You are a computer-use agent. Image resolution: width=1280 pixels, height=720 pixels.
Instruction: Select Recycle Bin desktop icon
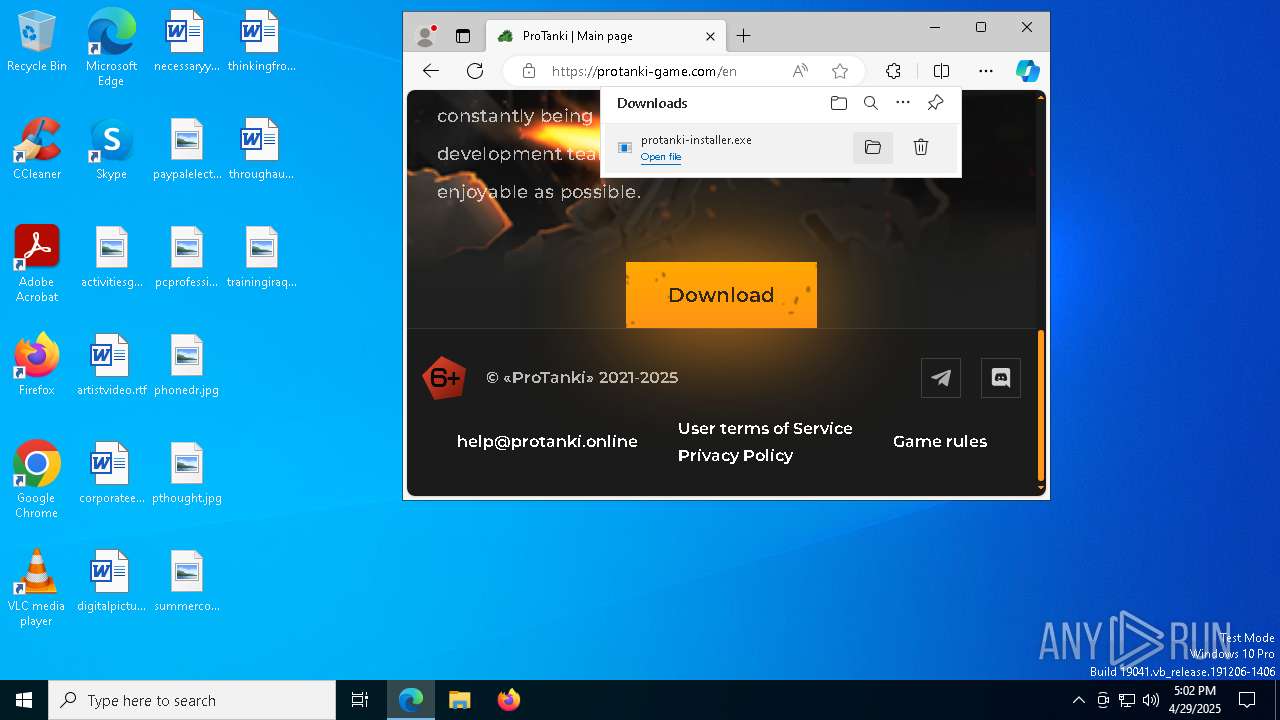[x=37, y=43]
